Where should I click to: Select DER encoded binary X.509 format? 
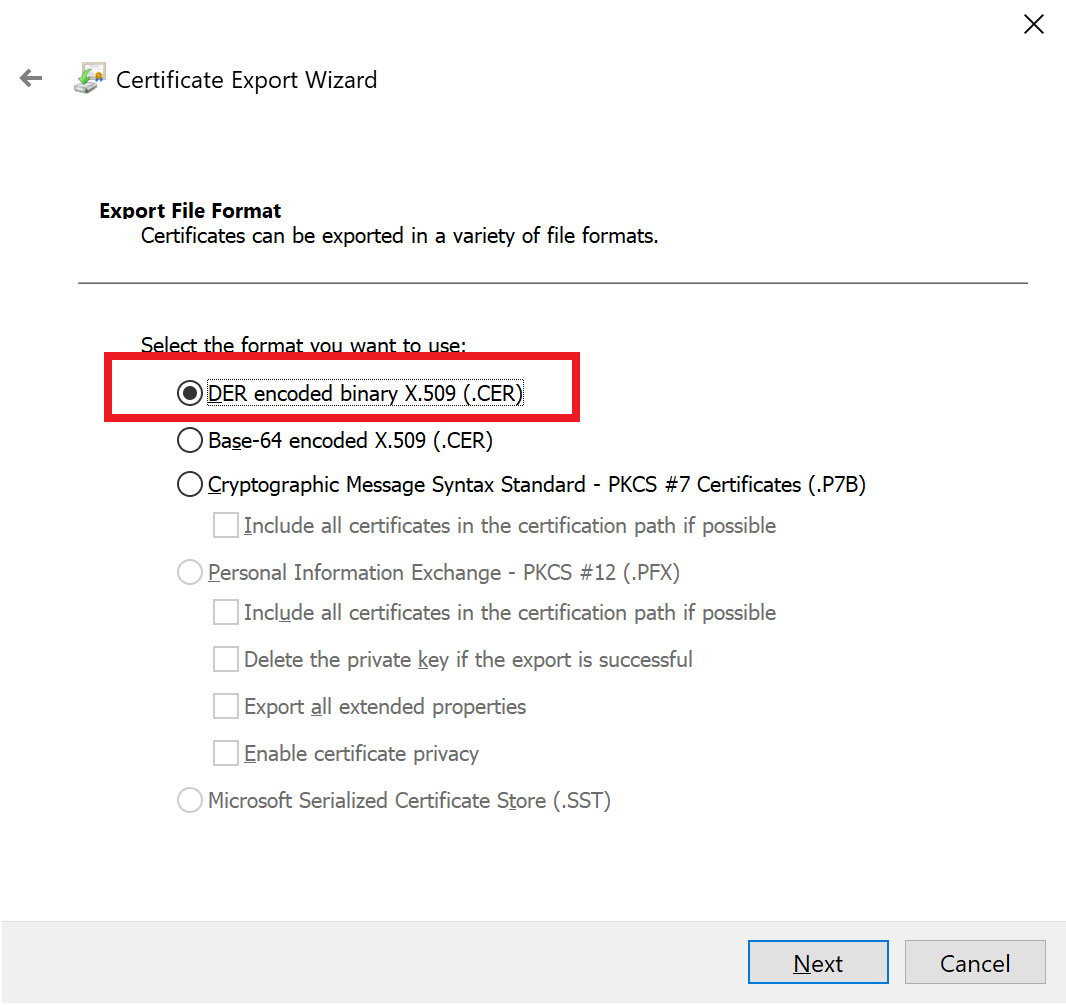(x=189, y=393)
